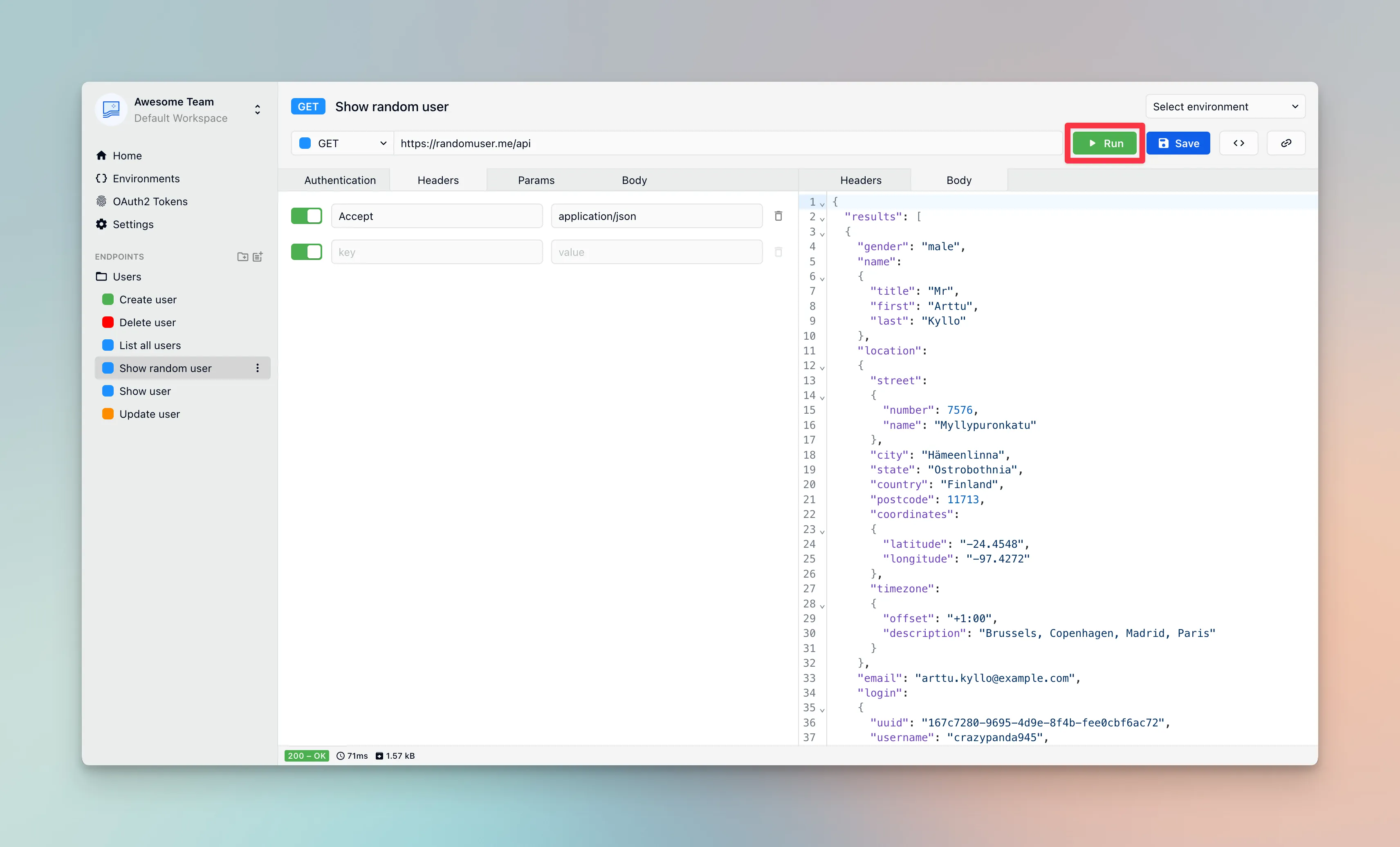Collapse JSON fold arrow at line 1
Viewport: 1400px width, 847px height.
(x=822, y=204)
